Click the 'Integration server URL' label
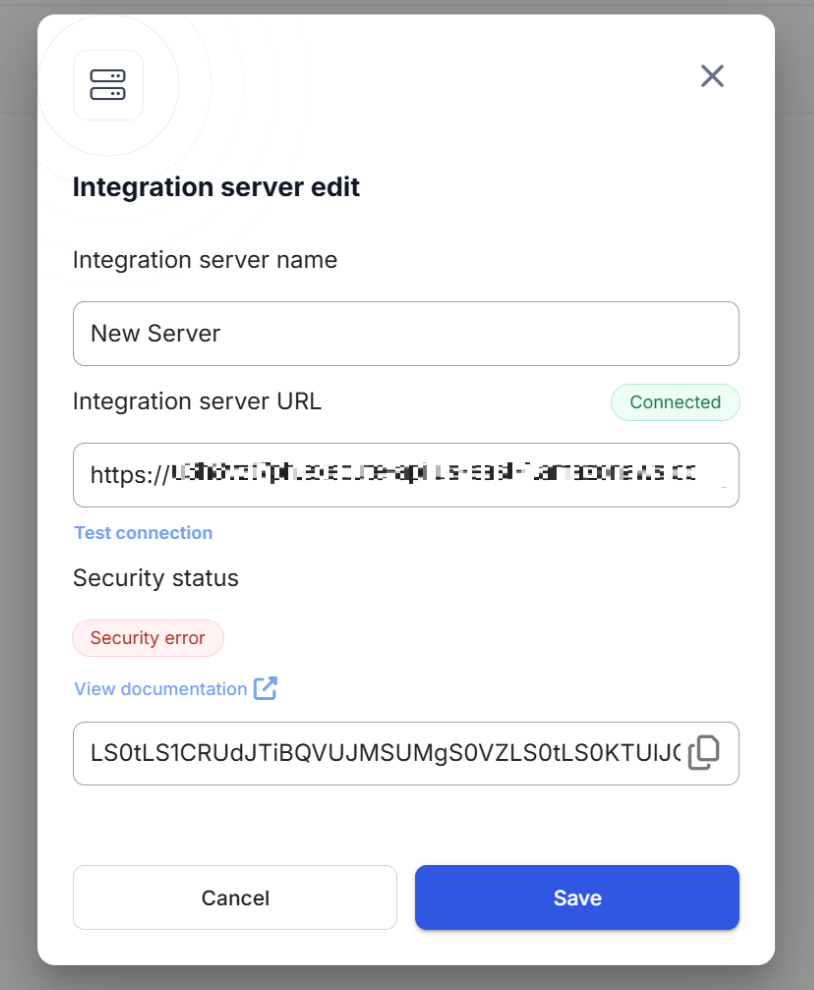 coord(197,401)
